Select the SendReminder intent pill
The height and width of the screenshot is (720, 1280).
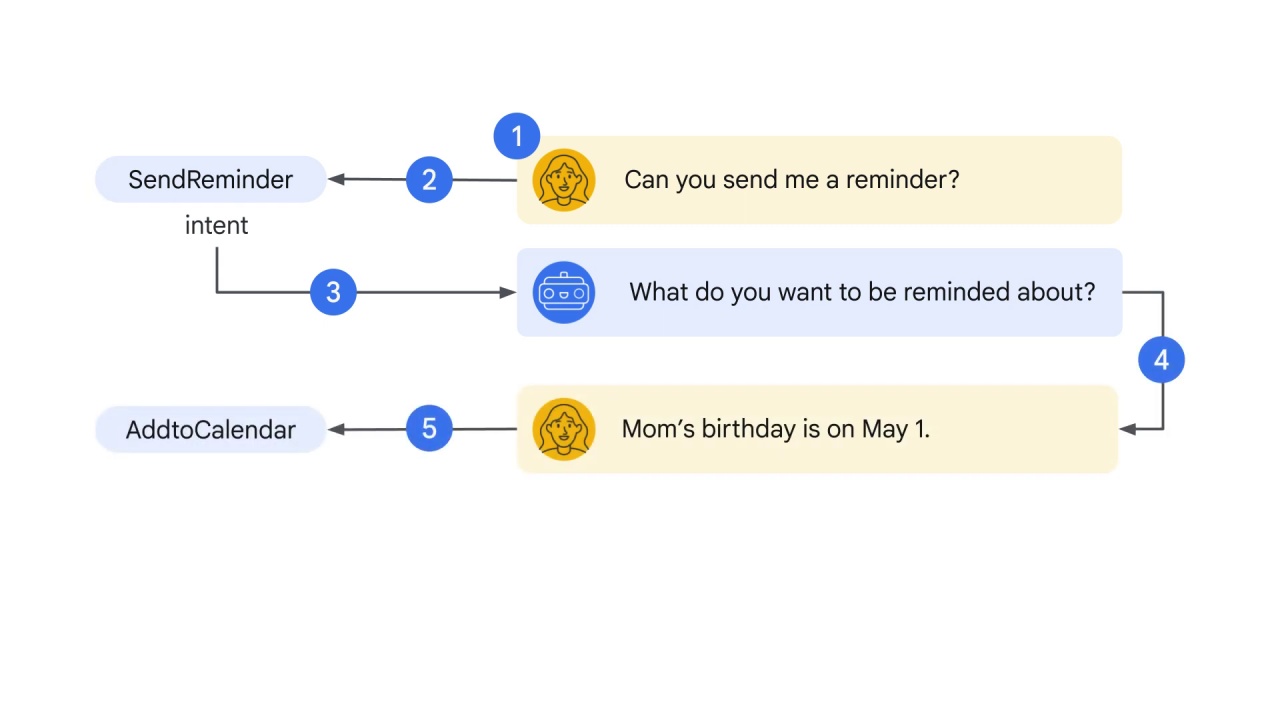[x=211, y=180]
